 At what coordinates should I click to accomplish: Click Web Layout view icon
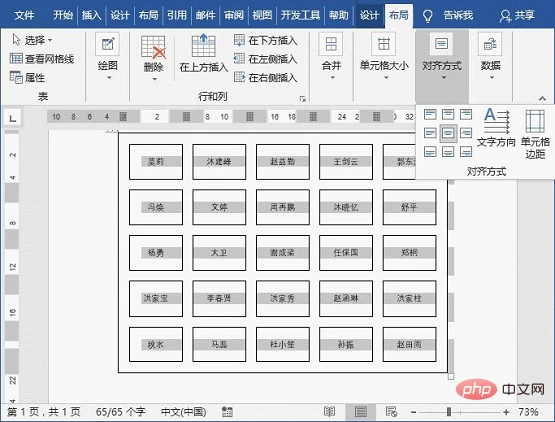coord(391,411)
